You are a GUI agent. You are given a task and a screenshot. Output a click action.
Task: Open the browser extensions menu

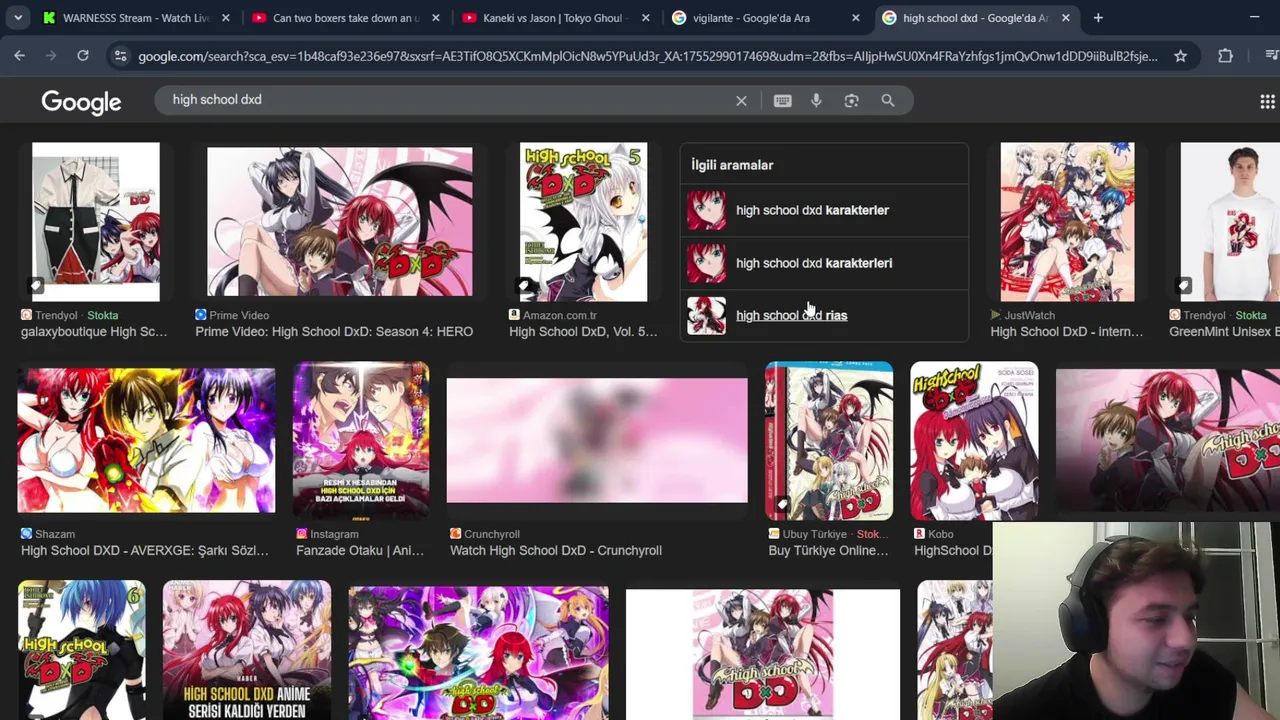pyautogui.click(x=1225, y=56)
